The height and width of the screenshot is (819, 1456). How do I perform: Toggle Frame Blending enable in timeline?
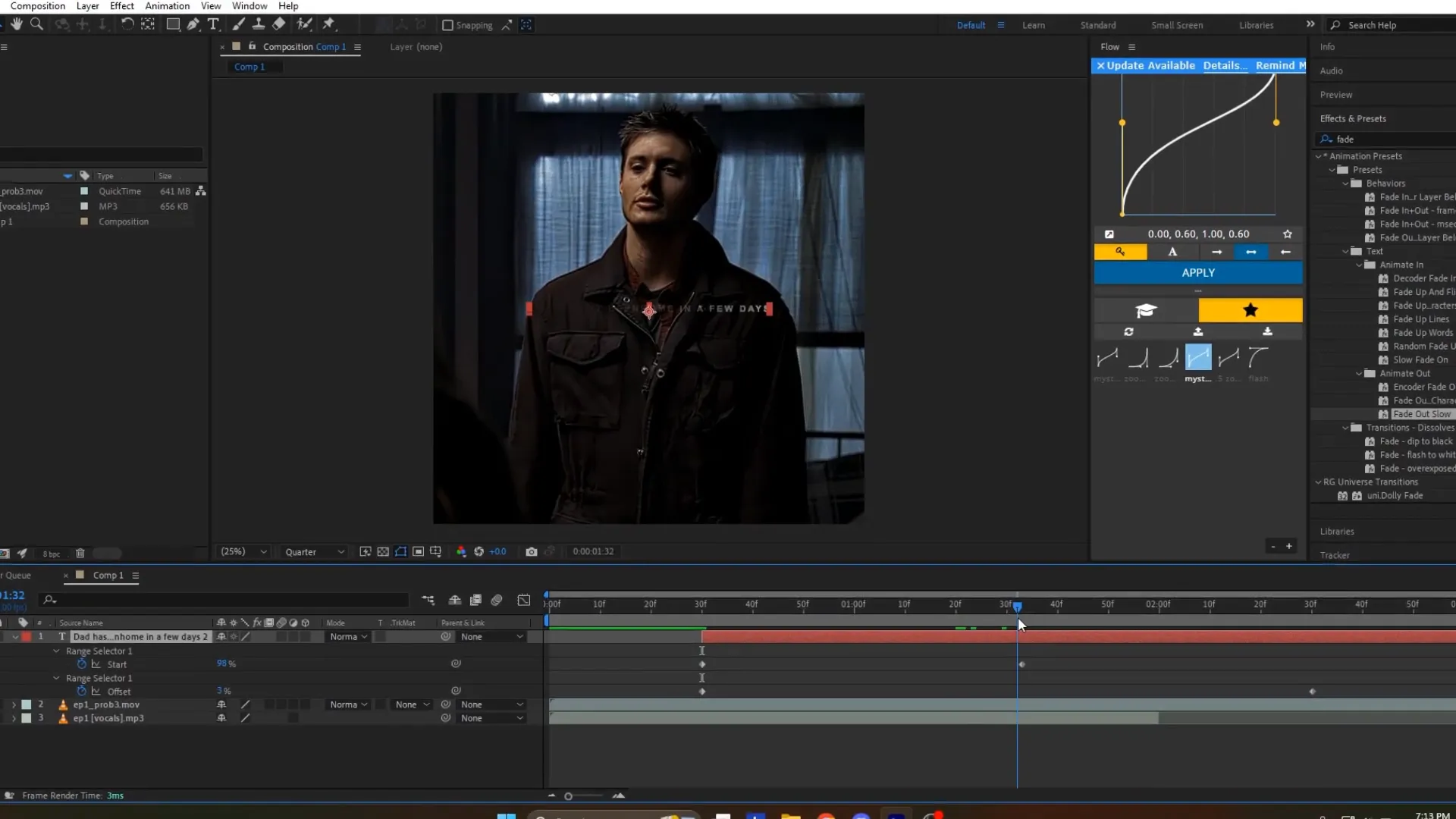[x=475, y=600]
